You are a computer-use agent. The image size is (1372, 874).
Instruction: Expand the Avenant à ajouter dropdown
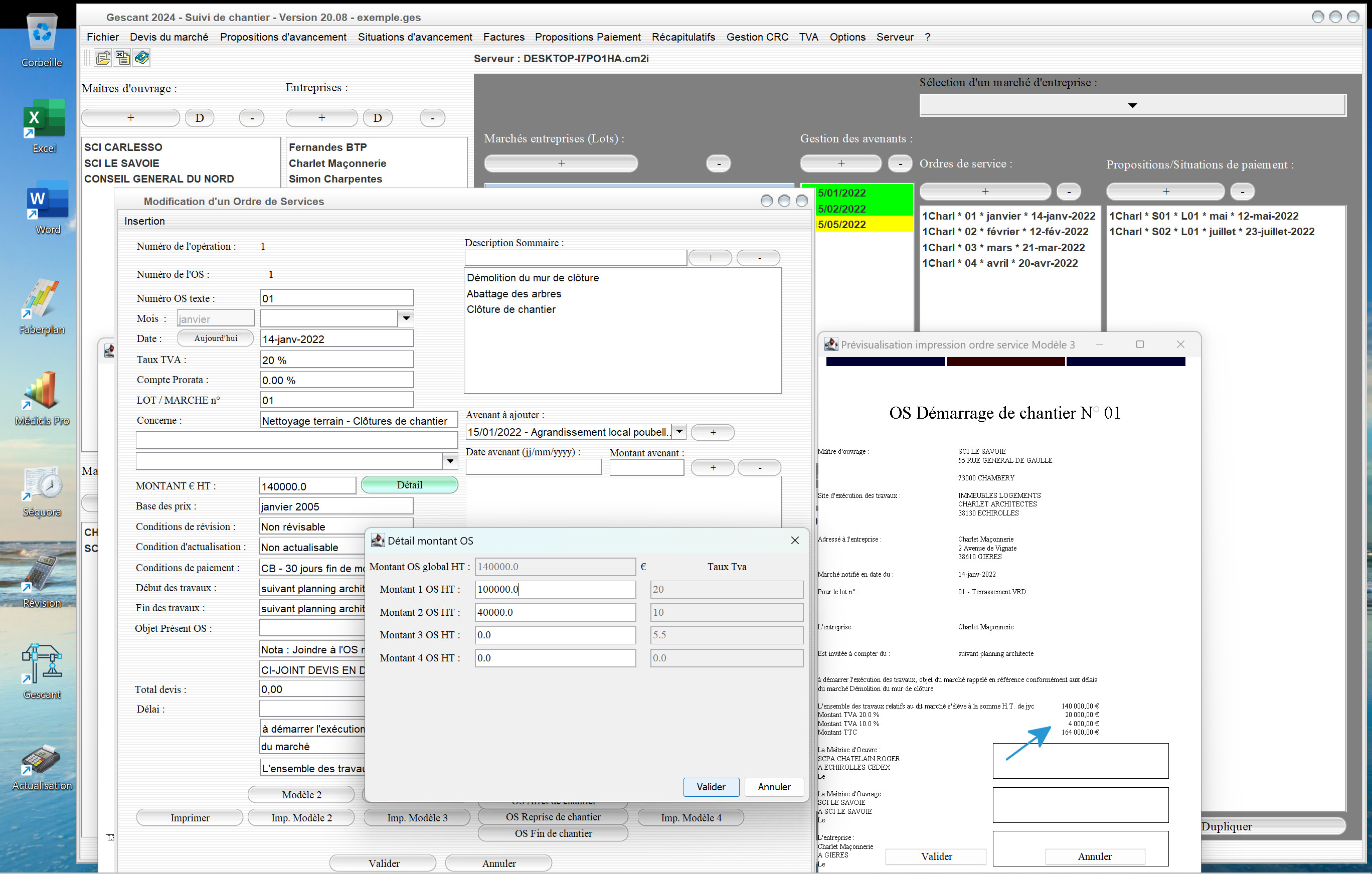click(678, 432)
